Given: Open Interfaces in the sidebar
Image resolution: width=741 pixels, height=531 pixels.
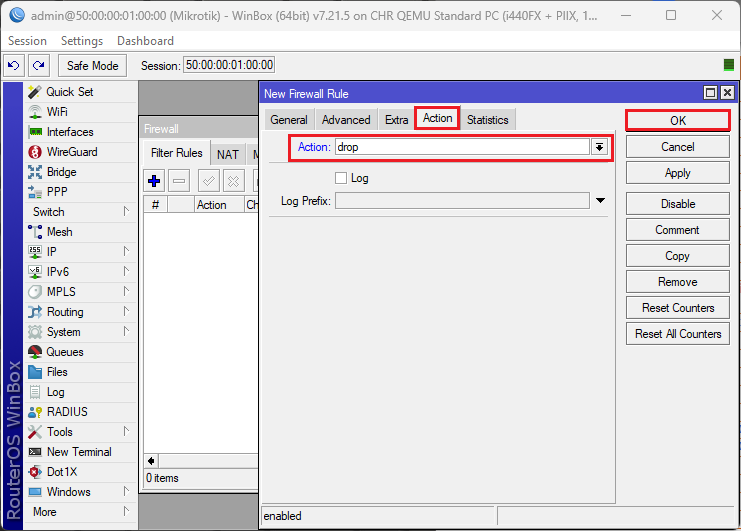Looking at the screenshot, I should click(x=81, y=132).
